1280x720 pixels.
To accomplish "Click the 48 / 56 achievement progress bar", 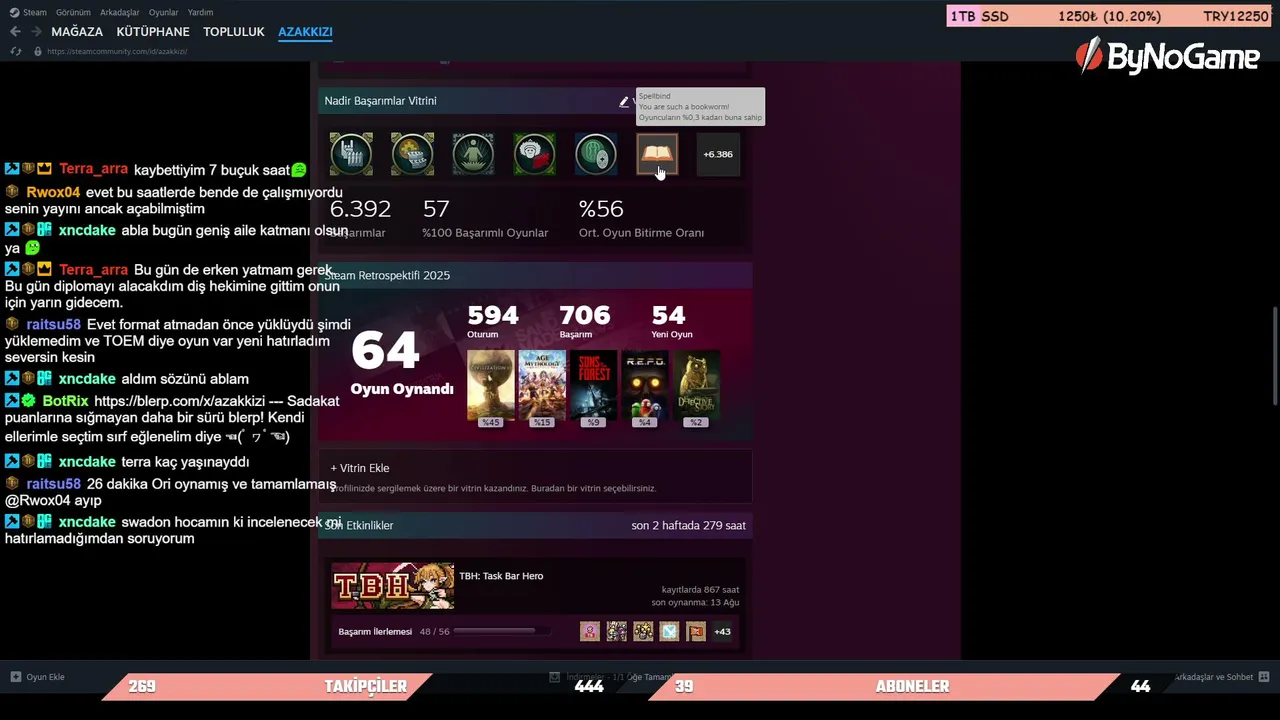I will click(501, 631).
